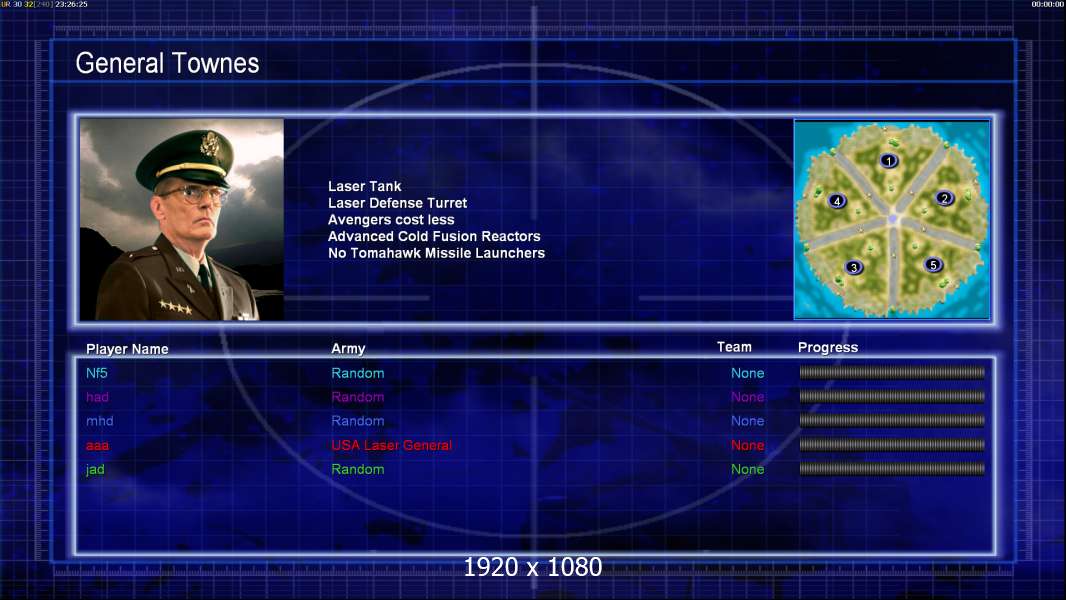Click Random army in had row
This screenshot has height=600, width=1066.
pos(358,397)
